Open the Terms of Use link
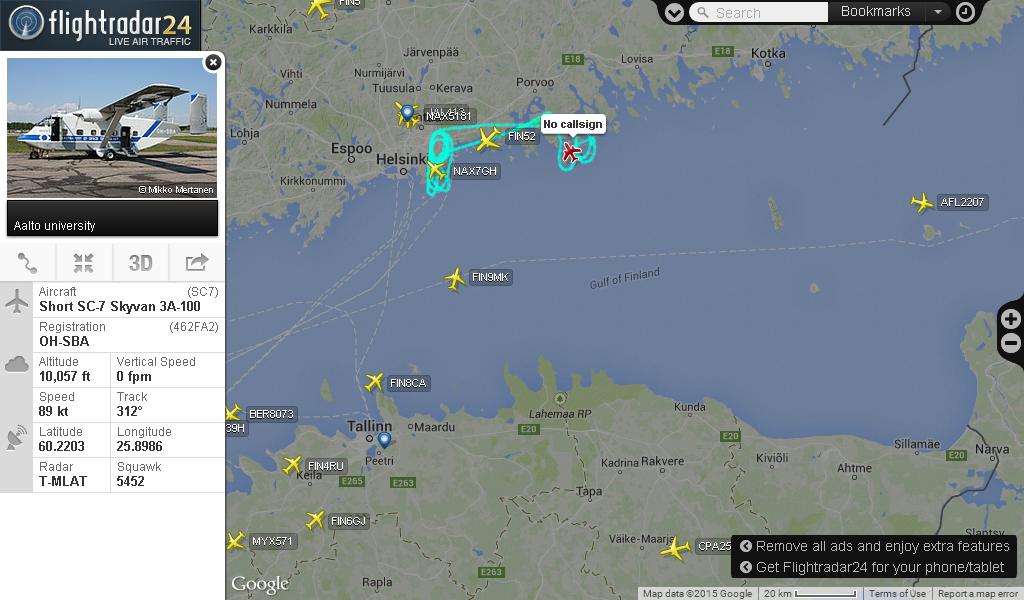The height and width of the screenshot is (600, 1024). click(x=897, y=593)
